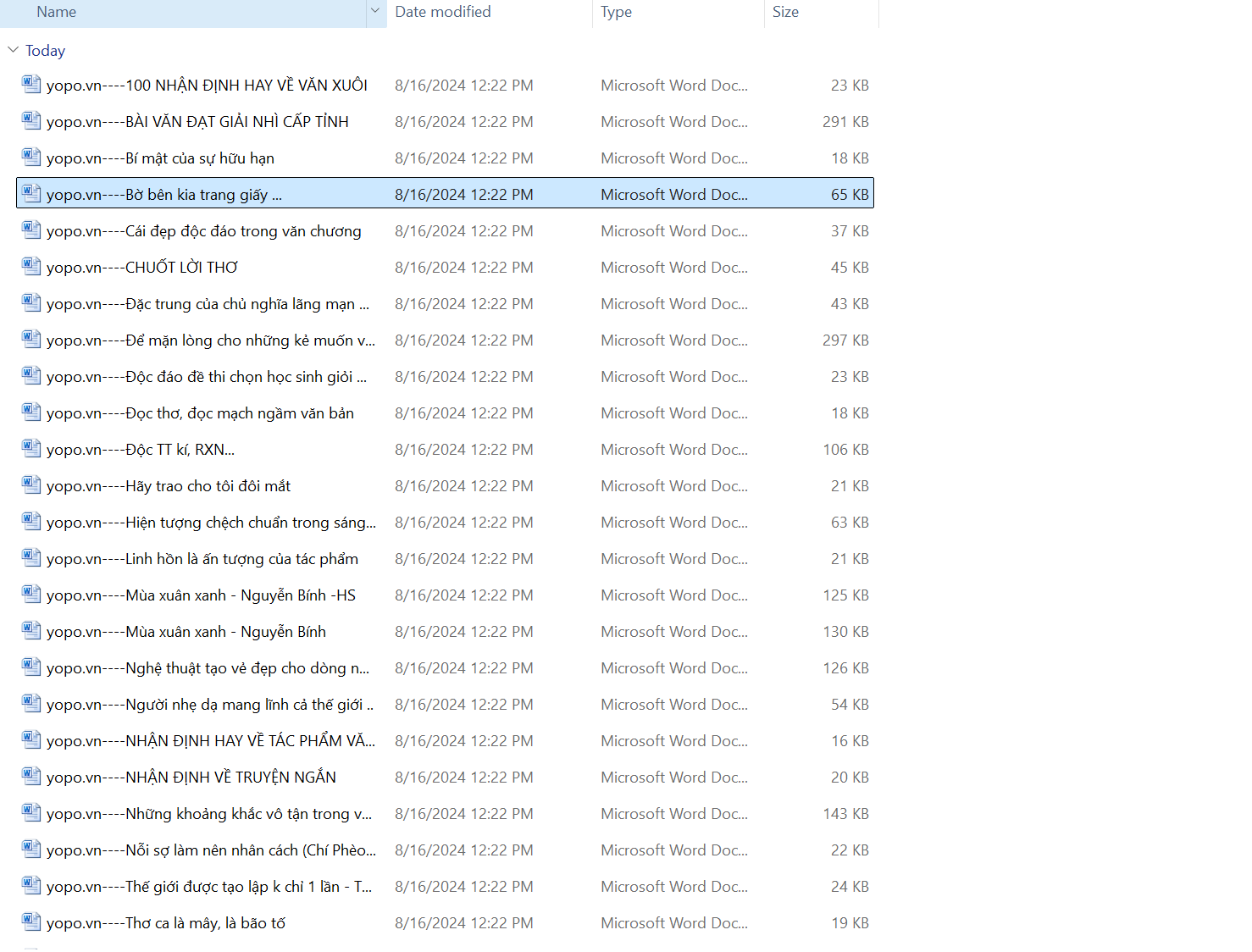Click Word icon of 'Linh hồn là ấn tượng của tác phẩm'
Screen dimensions: 1252x952
(31, 557)
